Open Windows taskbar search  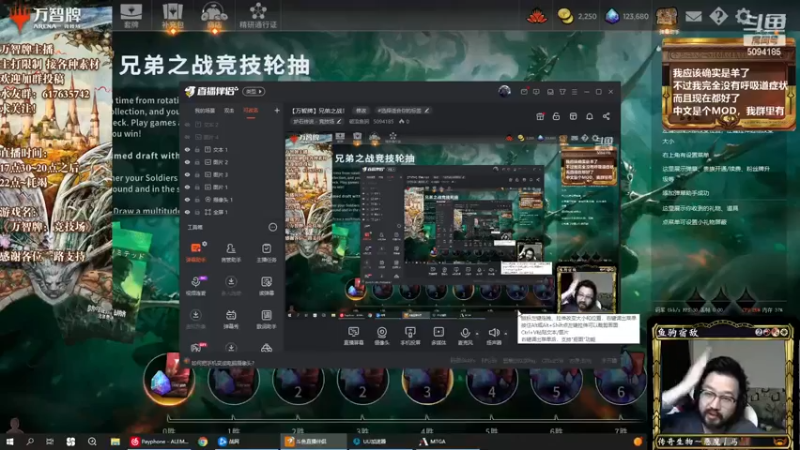coord(30,441)
